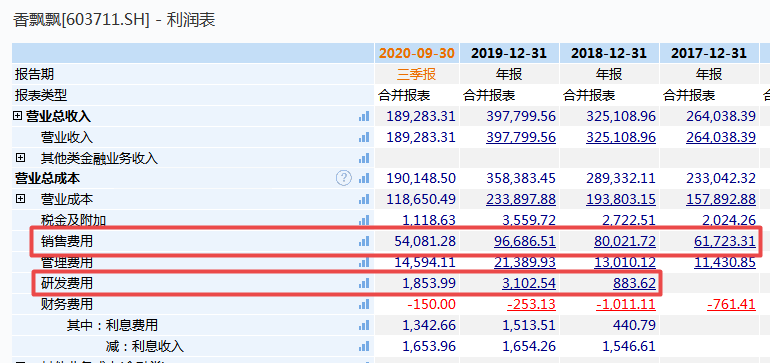
Task: Open 2018 财务费用 value -1,011.11
Action: pyautogui.click(x=626, y=305)
